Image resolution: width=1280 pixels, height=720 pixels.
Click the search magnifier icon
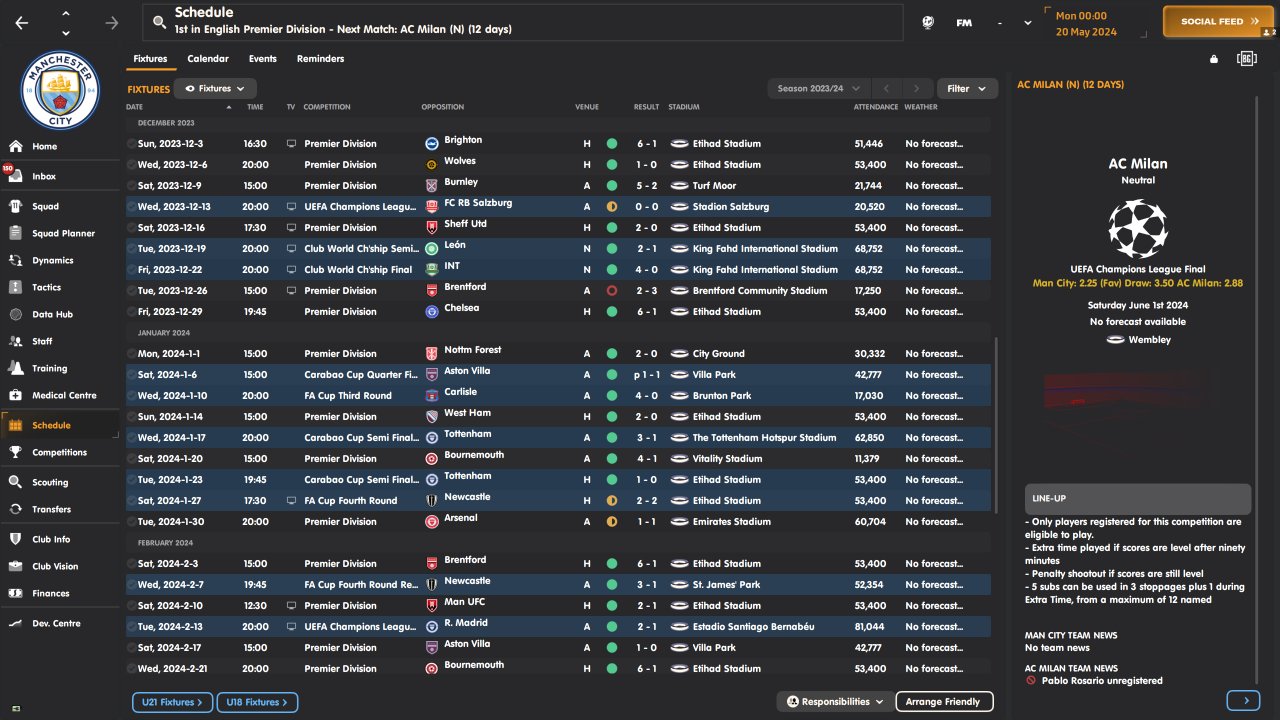point(158,21)
